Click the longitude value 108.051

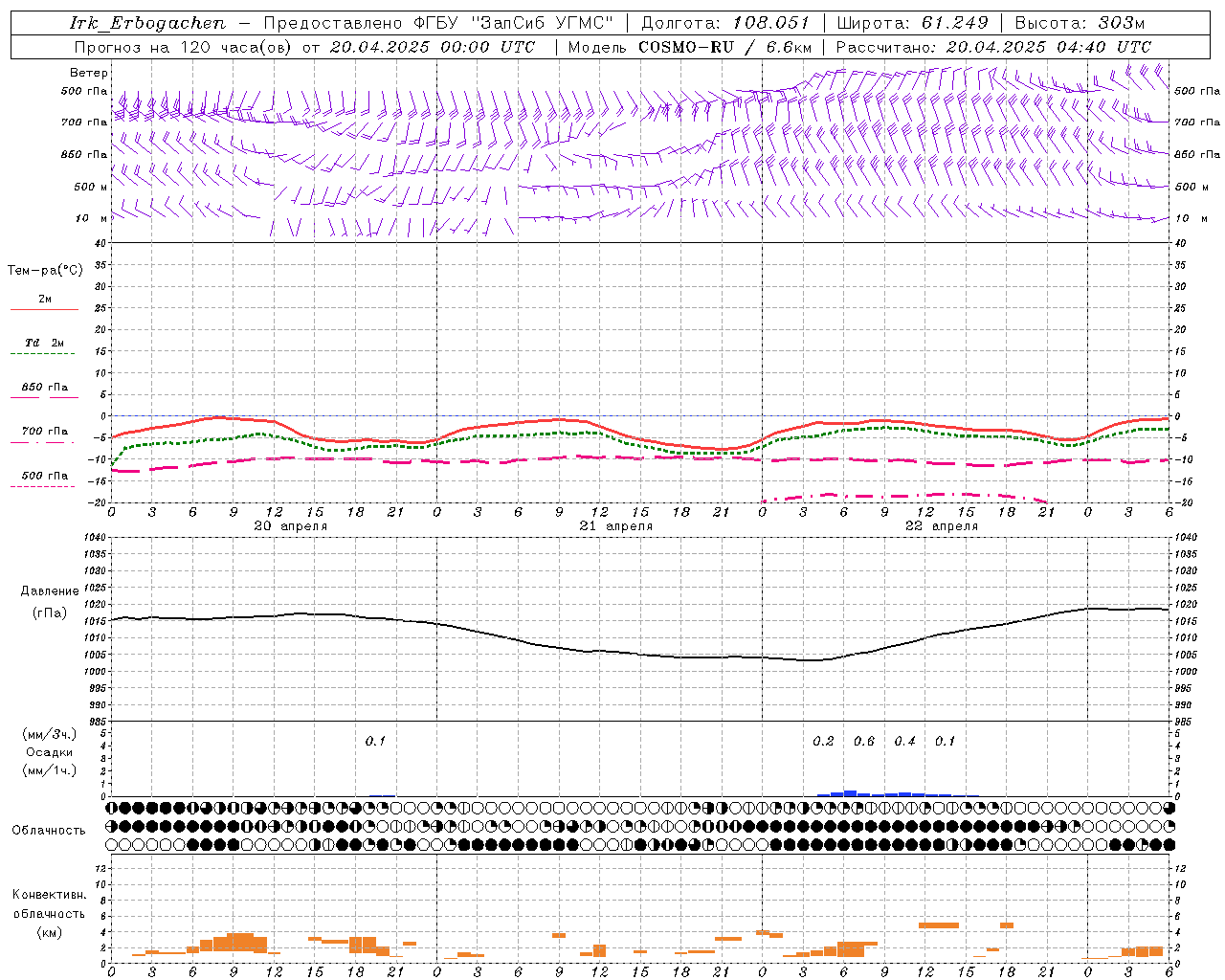(771, 23)
